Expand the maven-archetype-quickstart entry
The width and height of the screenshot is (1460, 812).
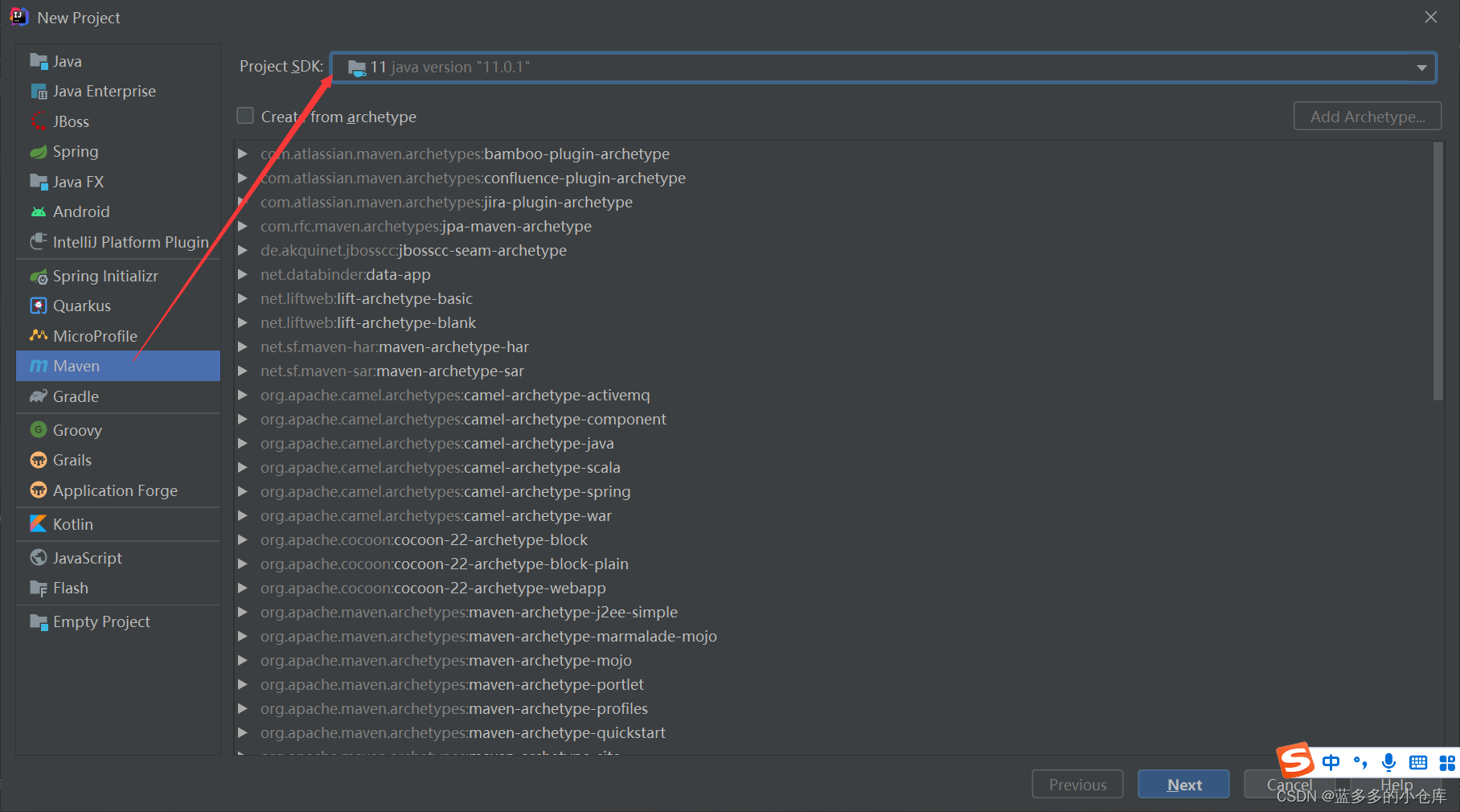(x=243, y=732)
